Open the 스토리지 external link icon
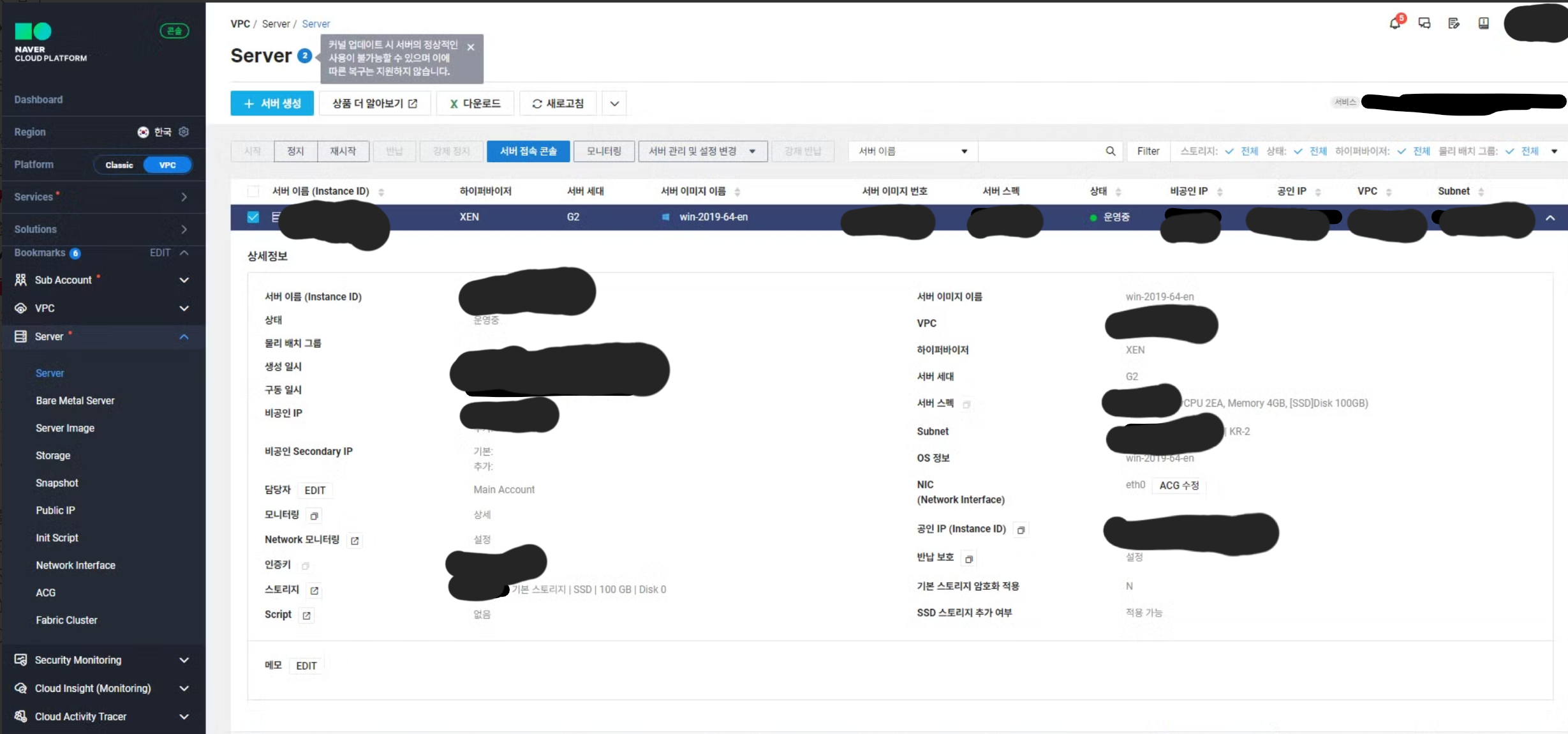This screenshot has width=1568, height=734. click(314, 590)
